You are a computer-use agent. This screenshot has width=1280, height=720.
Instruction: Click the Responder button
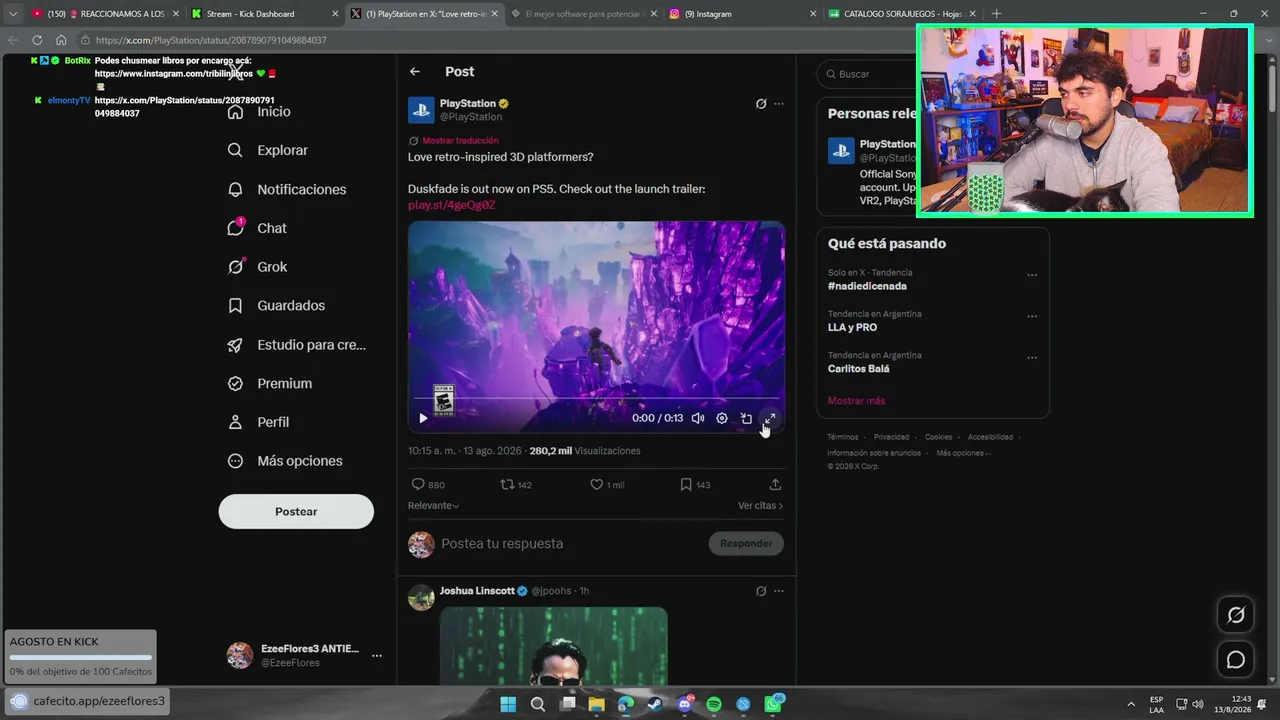[746, 543]
